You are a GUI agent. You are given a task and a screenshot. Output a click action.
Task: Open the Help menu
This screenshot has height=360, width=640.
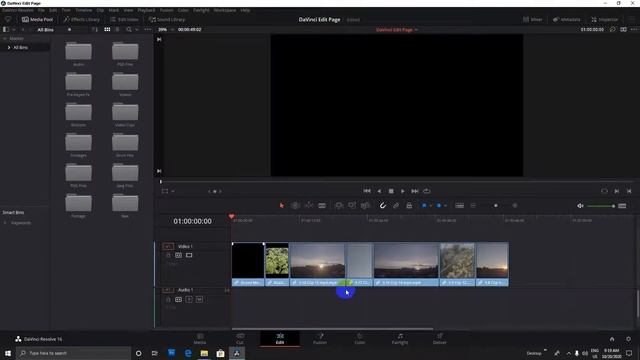point(245,10)
